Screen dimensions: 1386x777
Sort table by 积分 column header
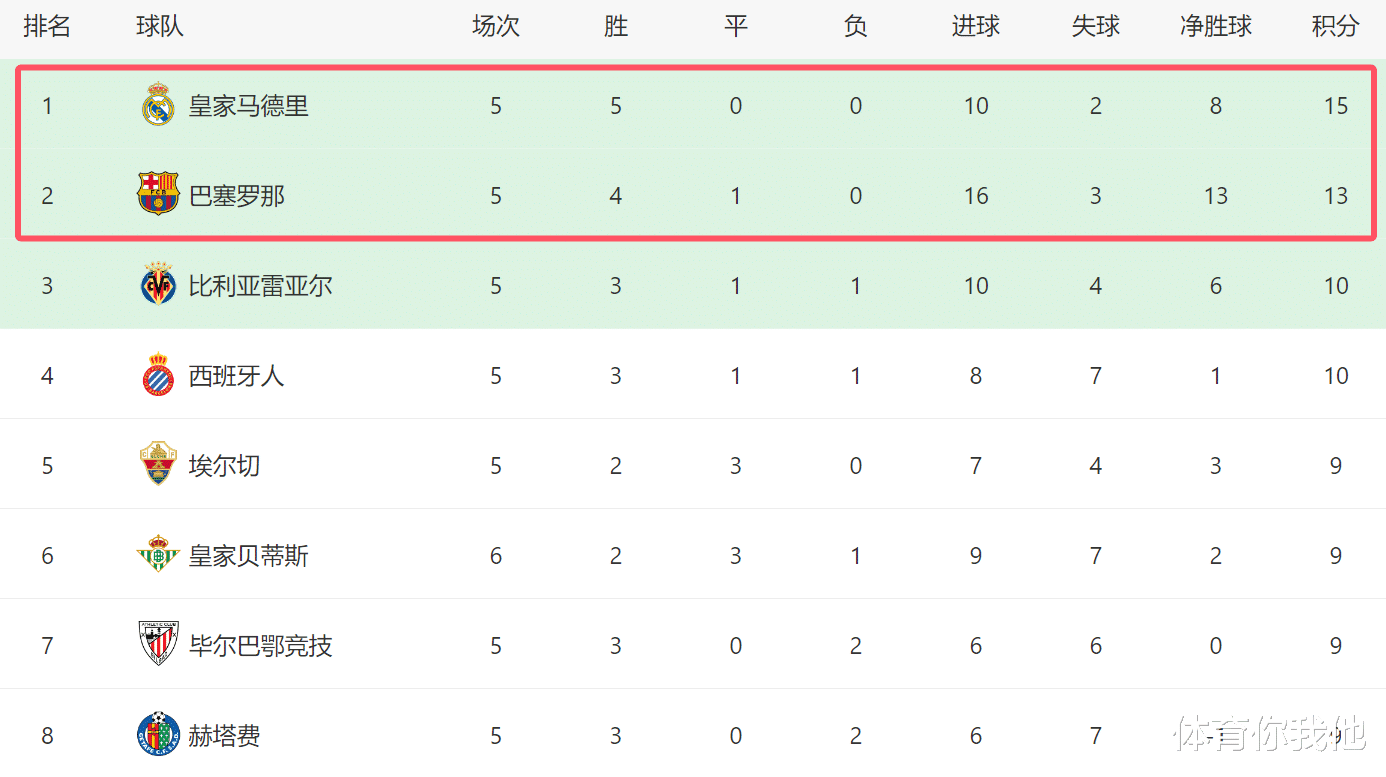coord(1335,27)
